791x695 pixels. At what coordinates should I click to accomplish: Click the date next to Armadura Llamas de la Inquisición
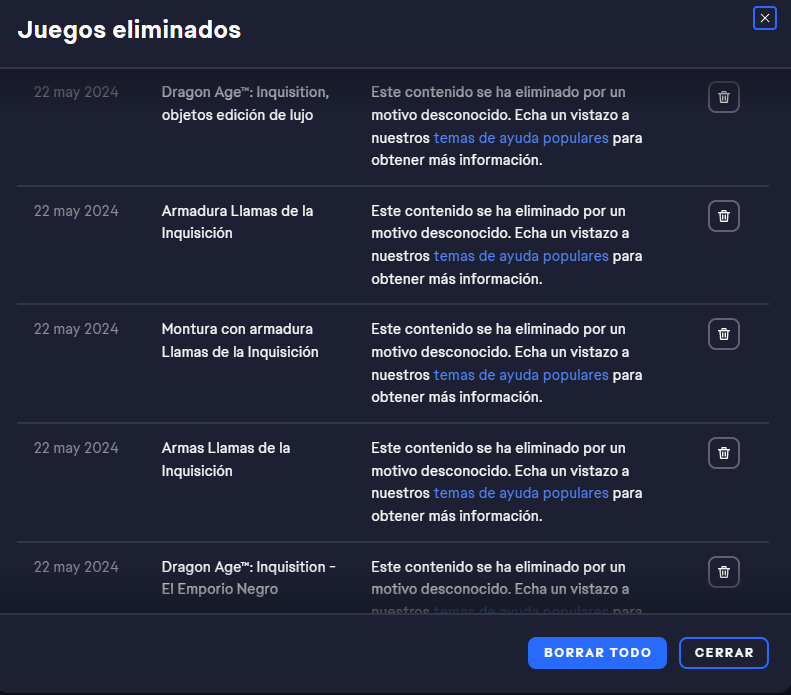(76, 211)
